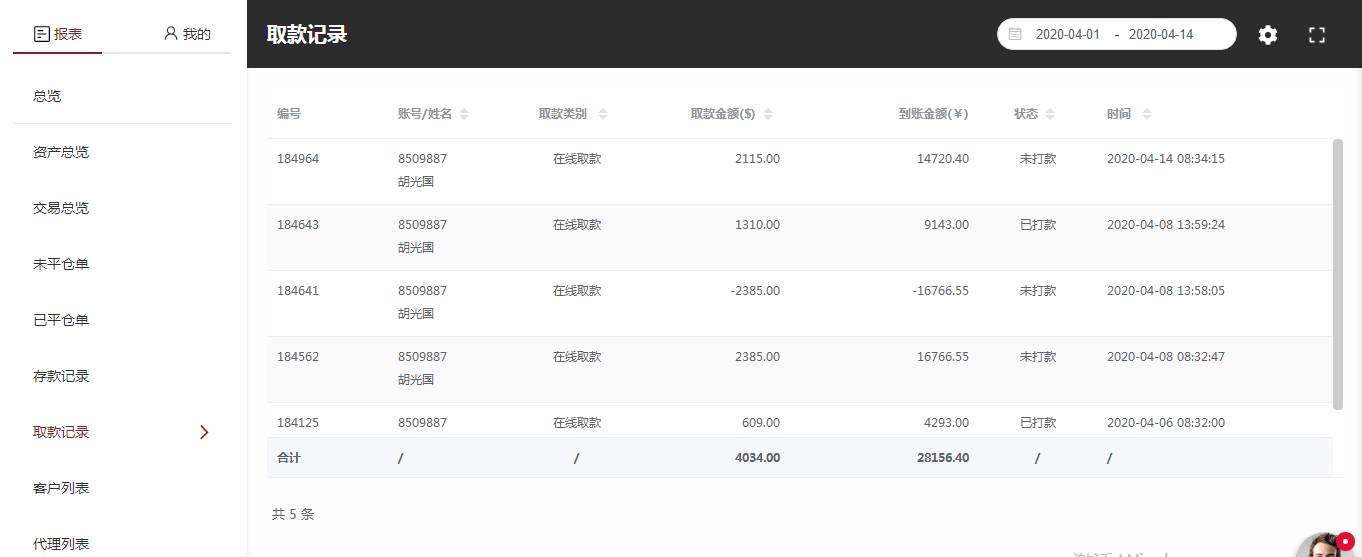Click the 到账金额(￥) column header
The image size is (1362, 557).
pos(933,114)
